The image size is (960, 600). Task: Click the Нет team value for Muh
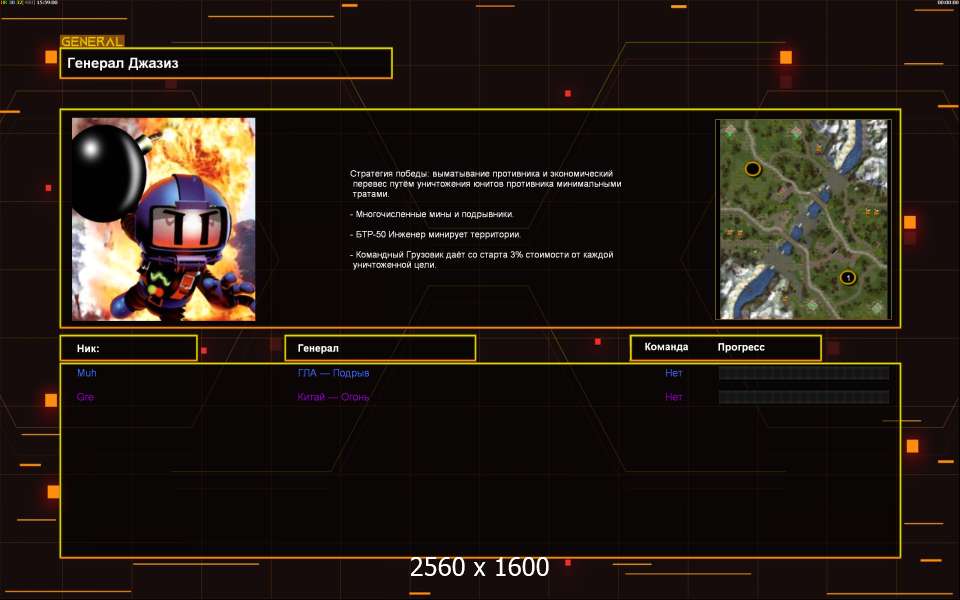674,373
